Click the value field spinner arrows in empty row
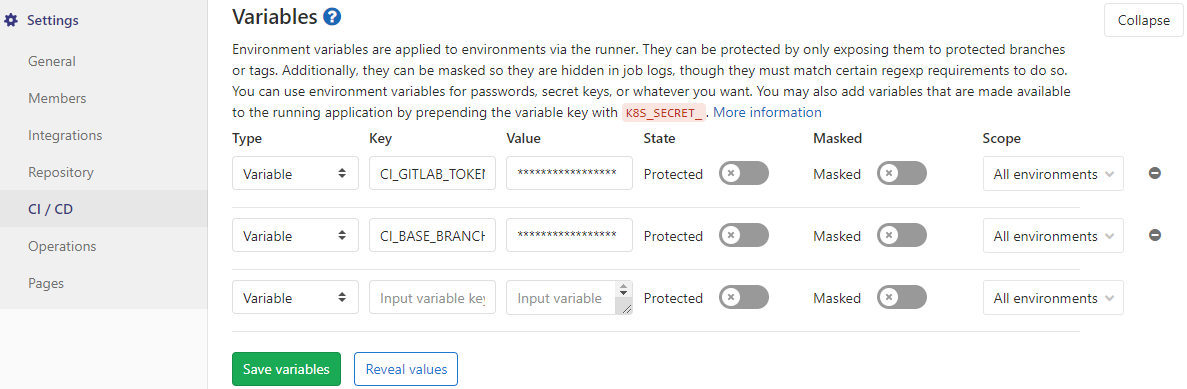 (624, 289)
